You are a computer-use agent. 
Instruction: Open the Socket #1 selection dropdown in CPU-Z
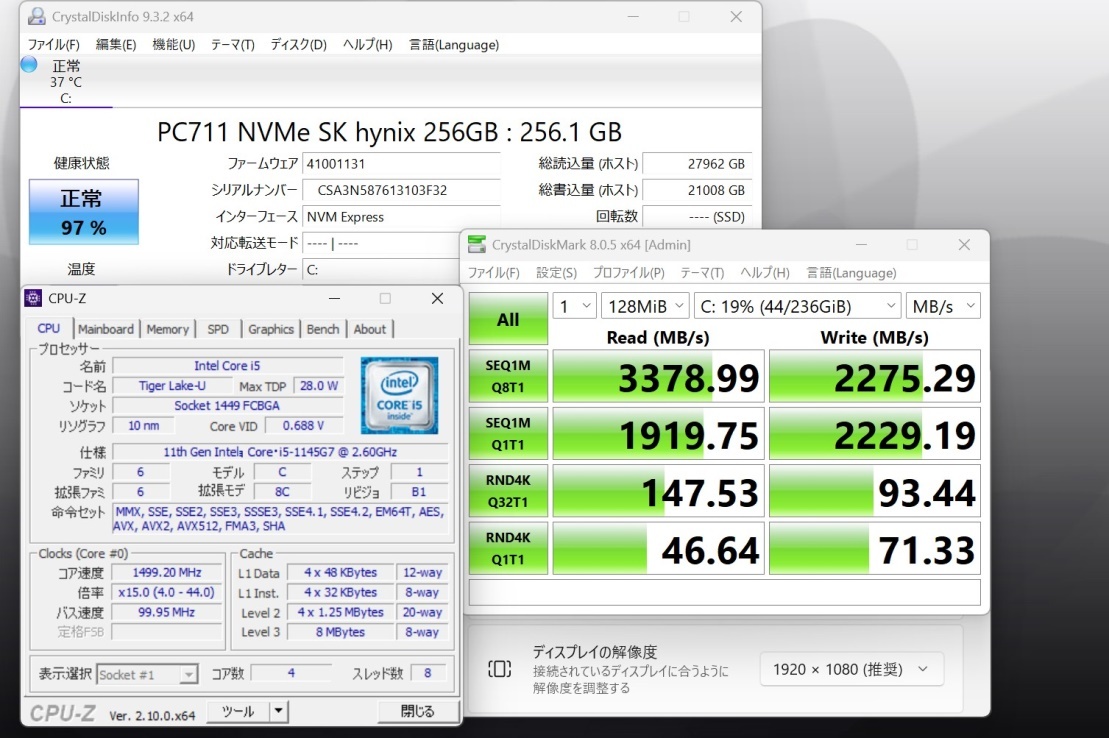[147, 674]
